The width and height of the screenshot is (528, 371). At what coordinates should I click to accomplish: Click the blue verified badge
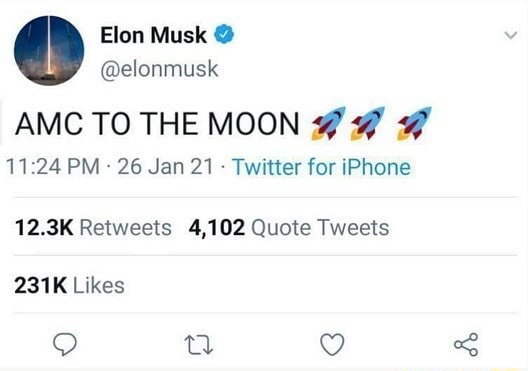point(224,34)
